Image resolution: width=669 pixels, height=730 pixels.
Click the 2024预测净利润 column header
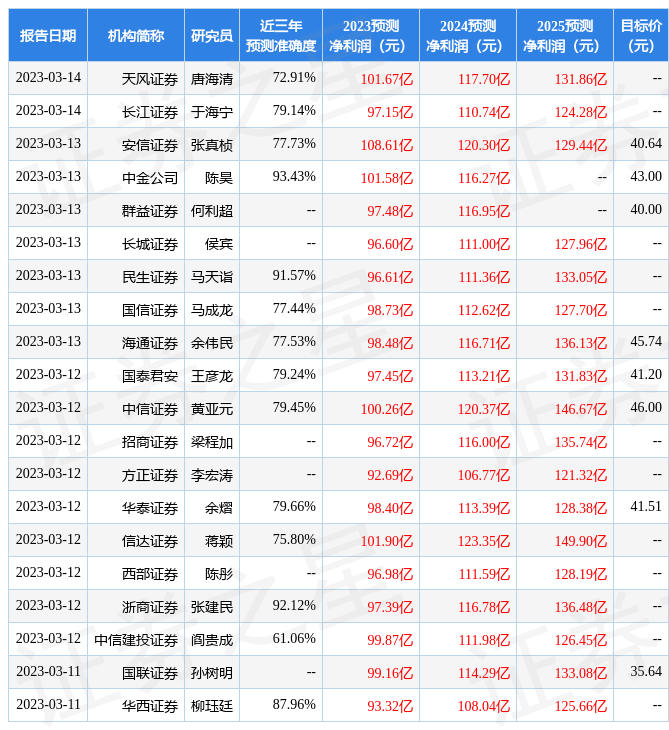click(x=468, y=35)
